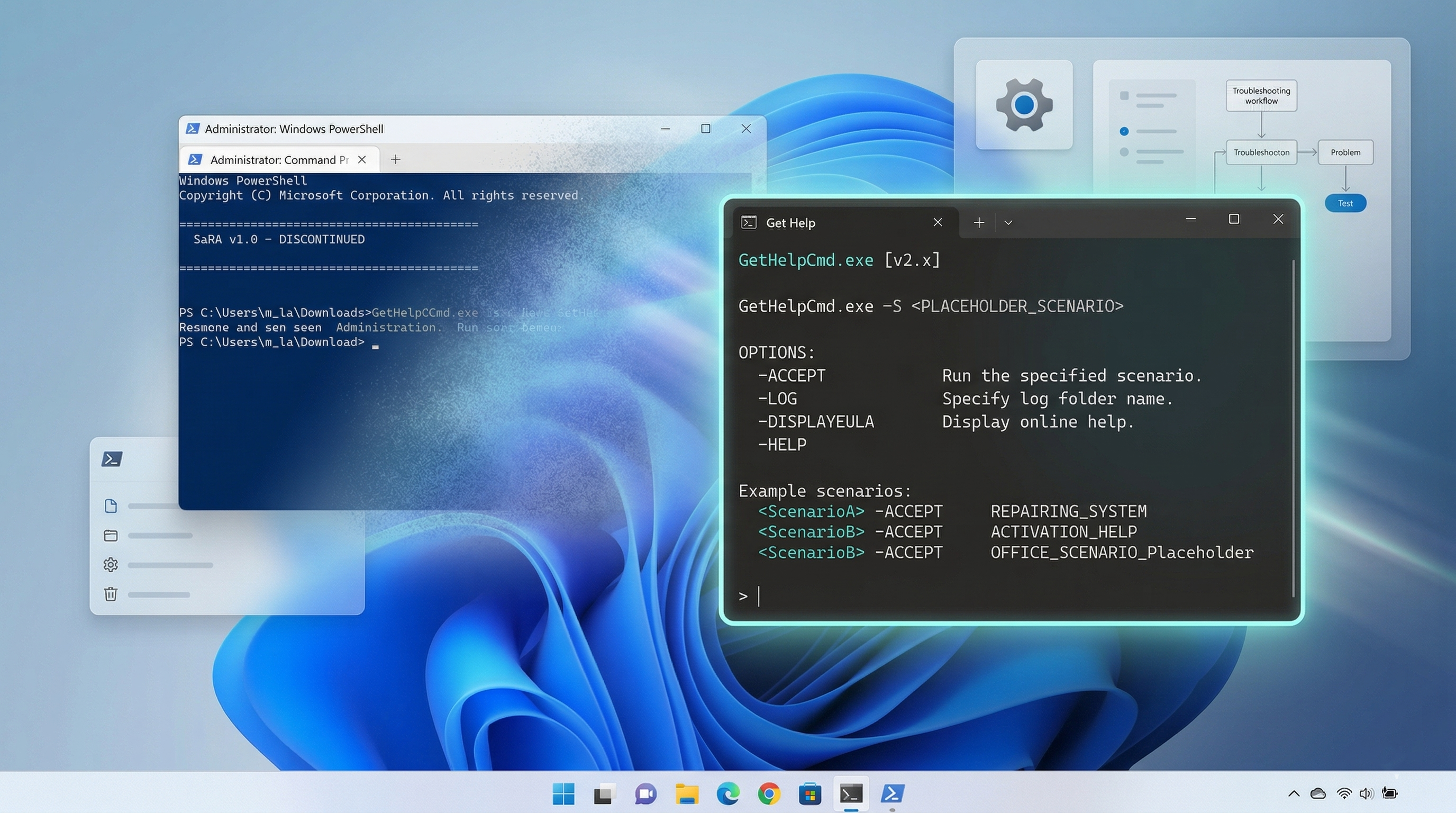1456x813 pixels.
Task: Click the trash icon in the left panel
Action: click(111, 594)
